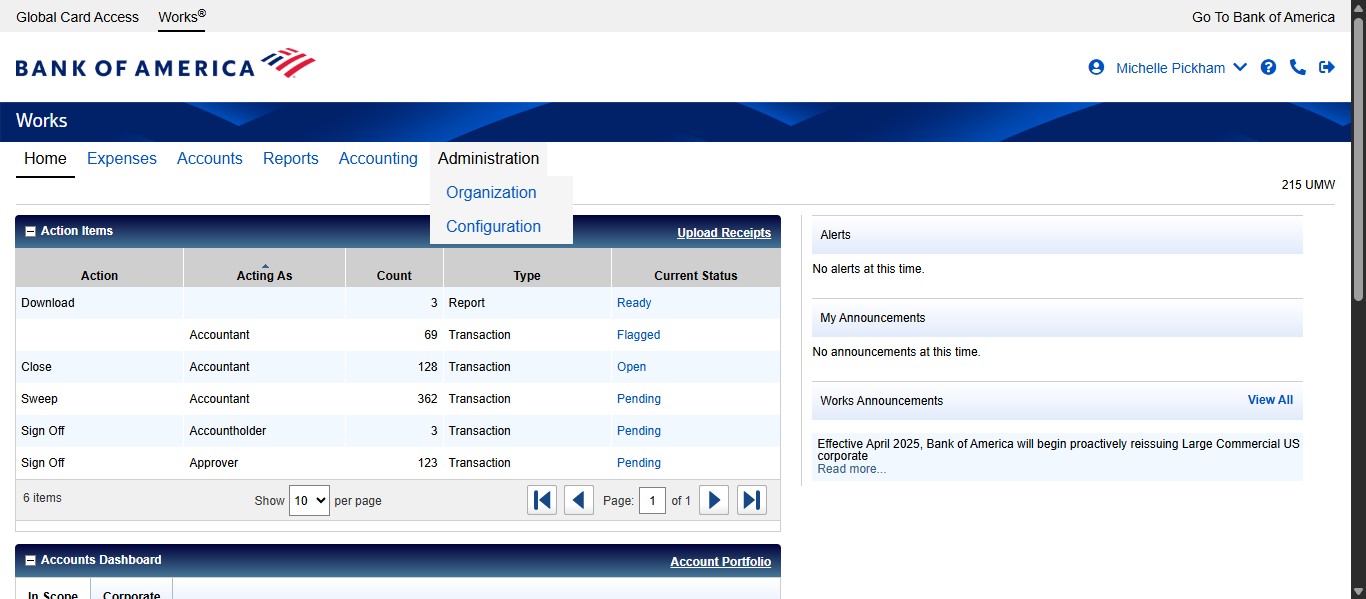
Task: Click the phone contact icon
Action: (x=1297, y=68)
